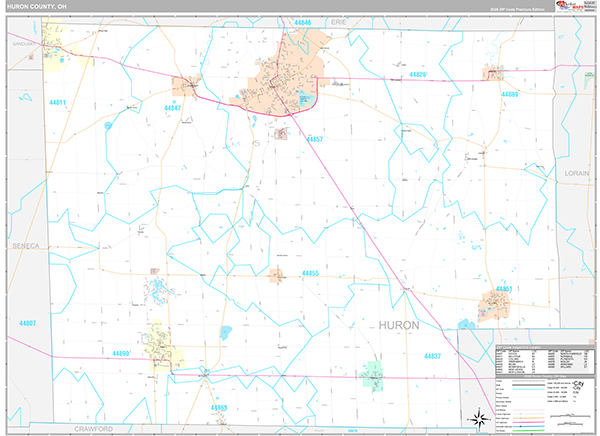Click the large City sample text in legend
Image resolution: width=600 pixels, height=436 pixels.
click(578, 384)
